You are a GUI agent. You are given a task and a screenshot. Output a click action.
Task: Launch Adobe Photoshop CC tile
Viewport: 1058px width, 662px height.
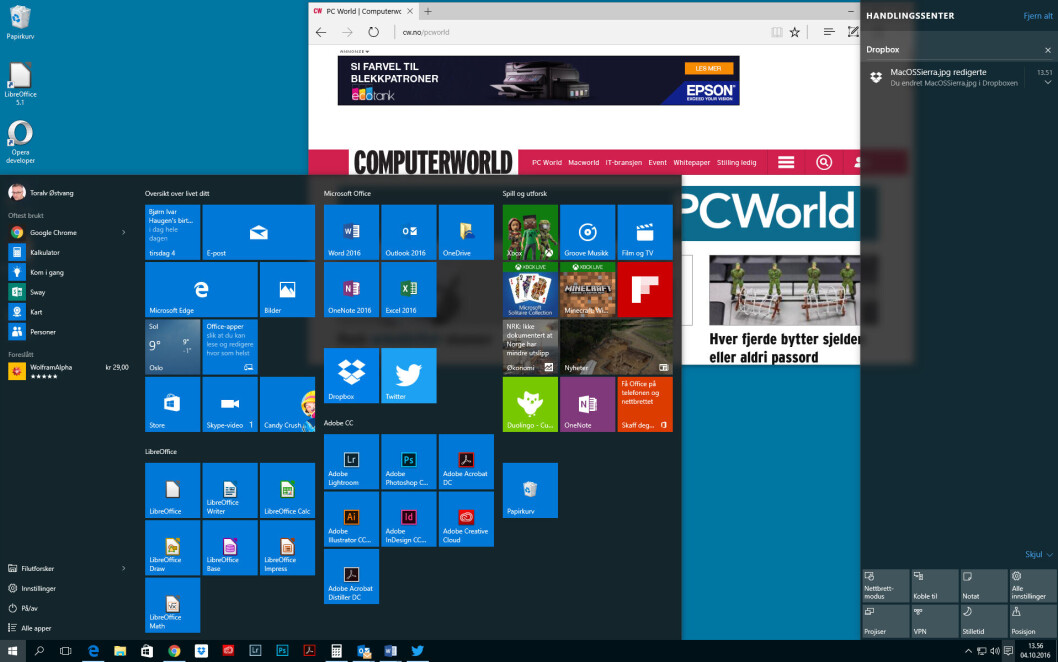tap(408, 462)
